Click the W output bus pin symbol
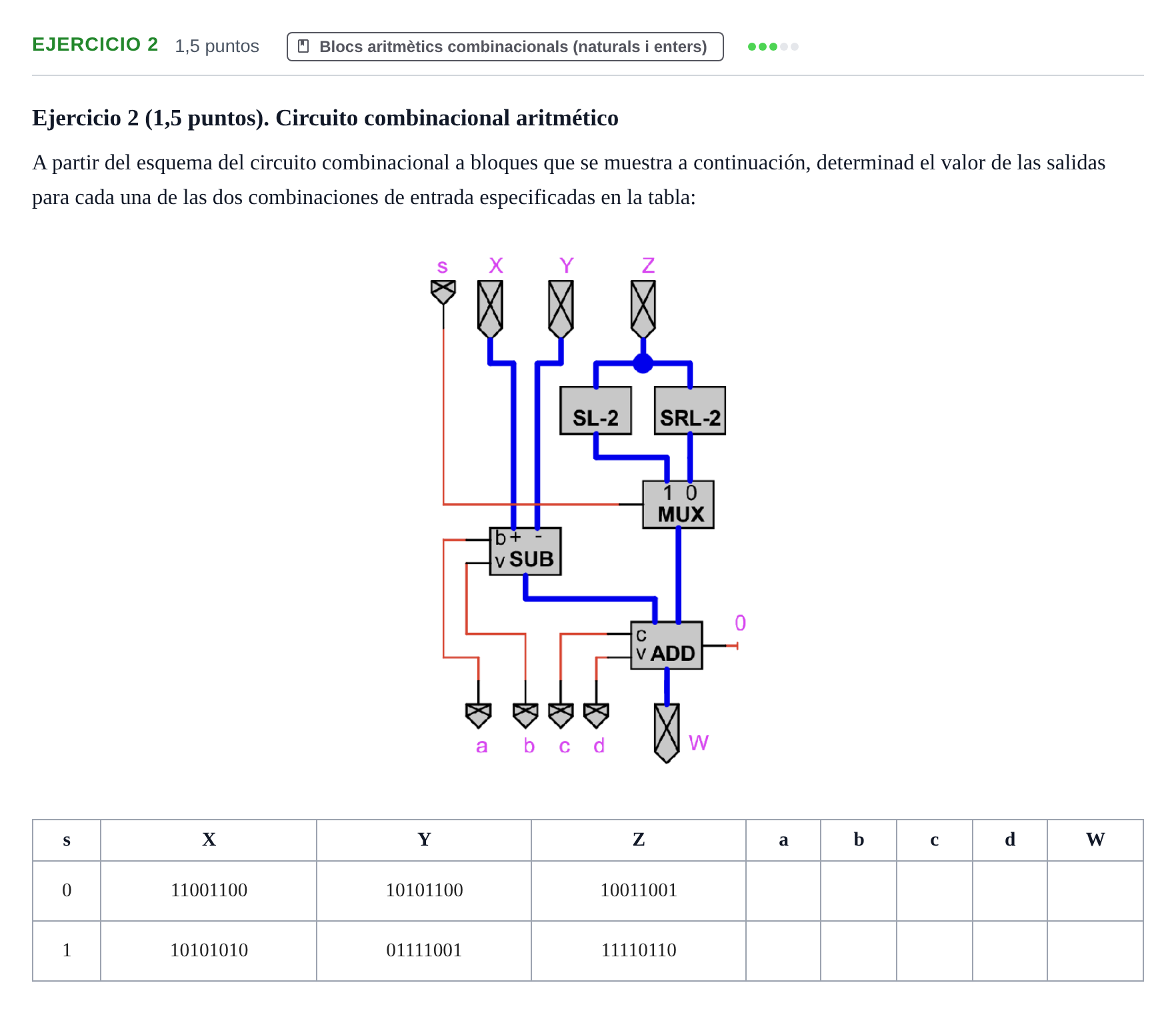This screenshot has width=1176, height=1015. pos(667,733)
